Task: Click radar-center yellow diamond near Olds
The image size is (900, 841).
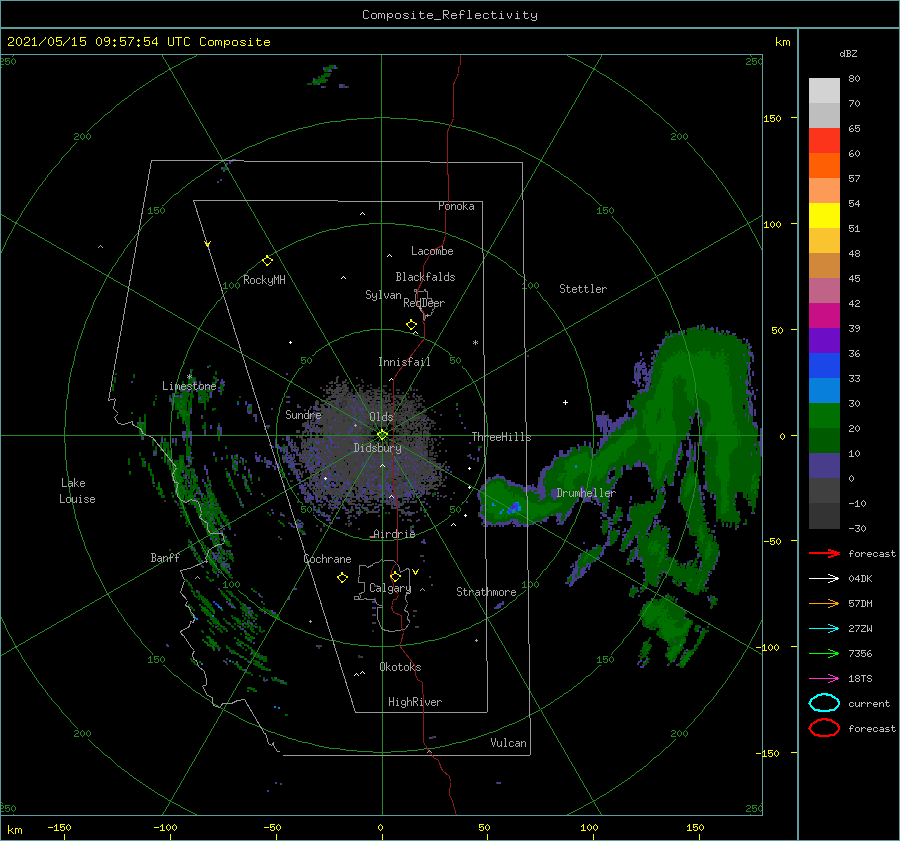Action: pos(382,435)
